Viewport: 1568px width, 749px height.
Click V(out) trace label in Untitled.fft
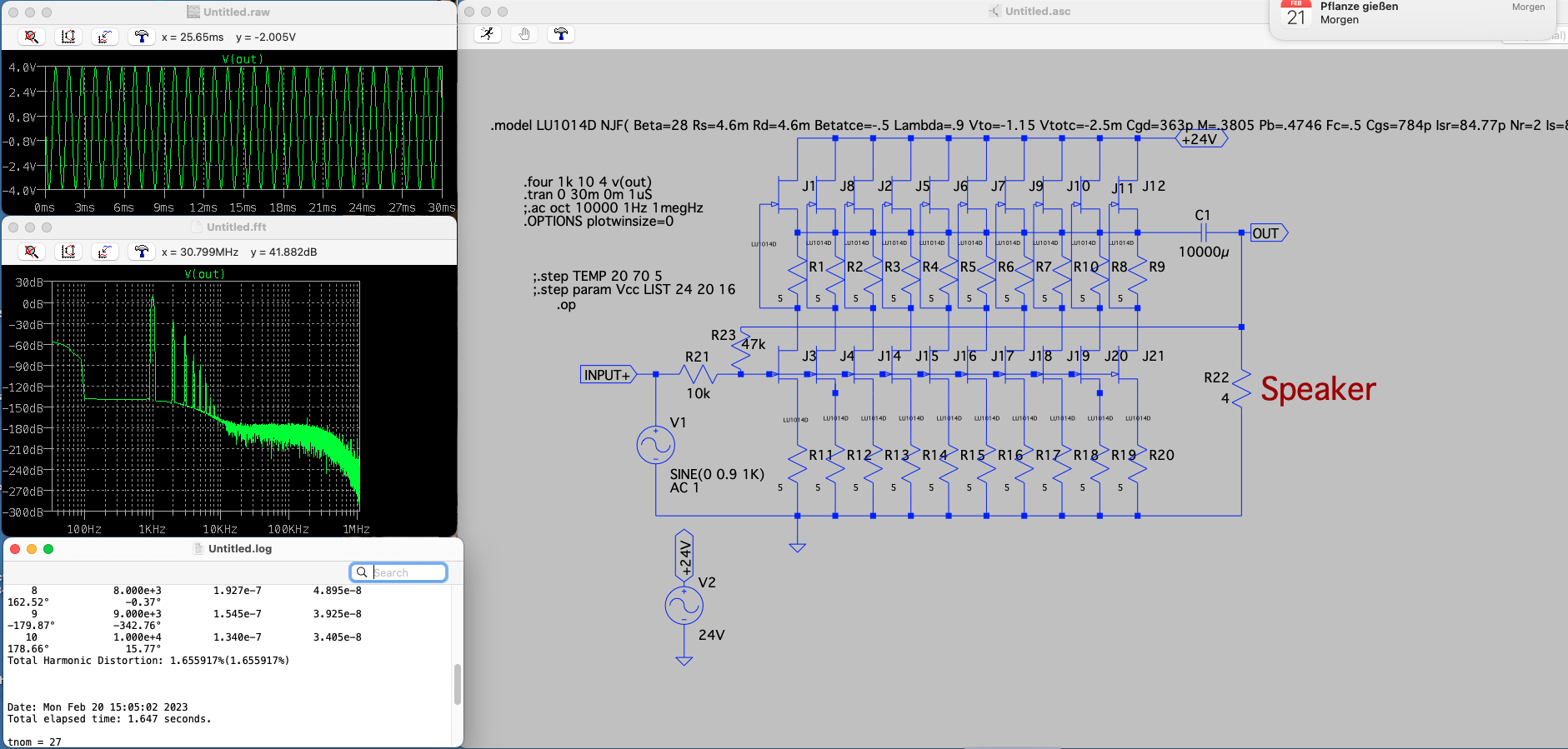(x=204, y=274)
